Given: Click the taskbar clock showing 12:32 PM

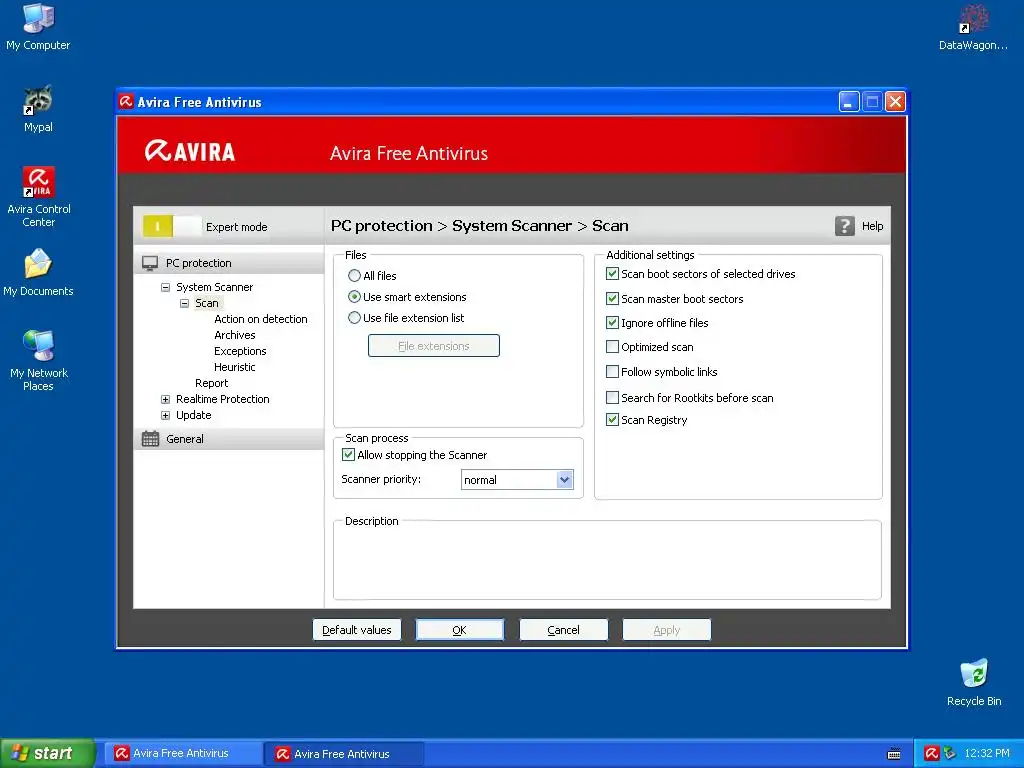Looking at the screenshot, I should pyautogui.click(x=987, y=753).
